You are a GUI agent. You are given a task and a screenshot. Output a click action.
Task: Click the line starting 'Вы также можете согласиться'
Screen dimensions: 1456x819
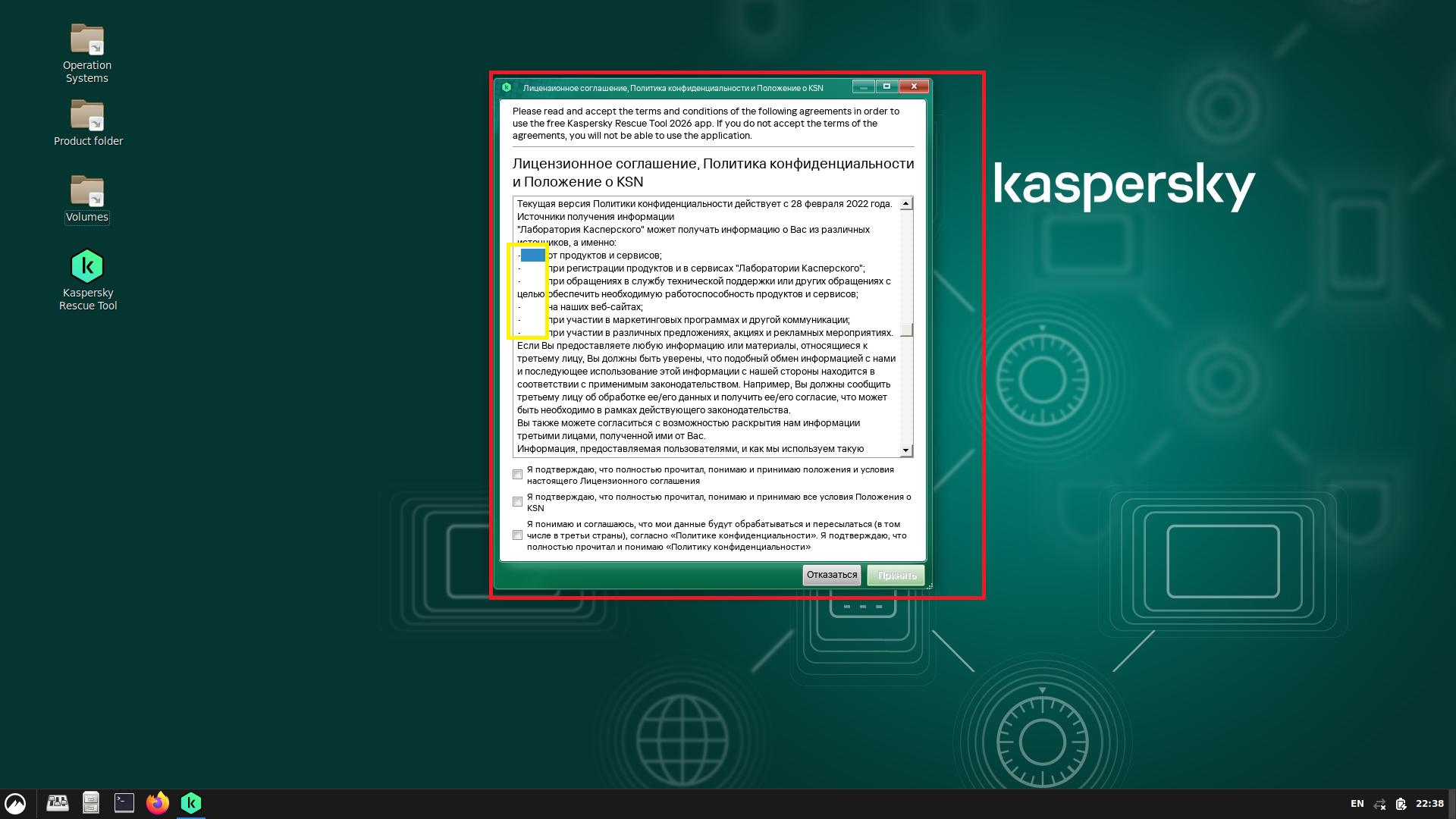689,423
